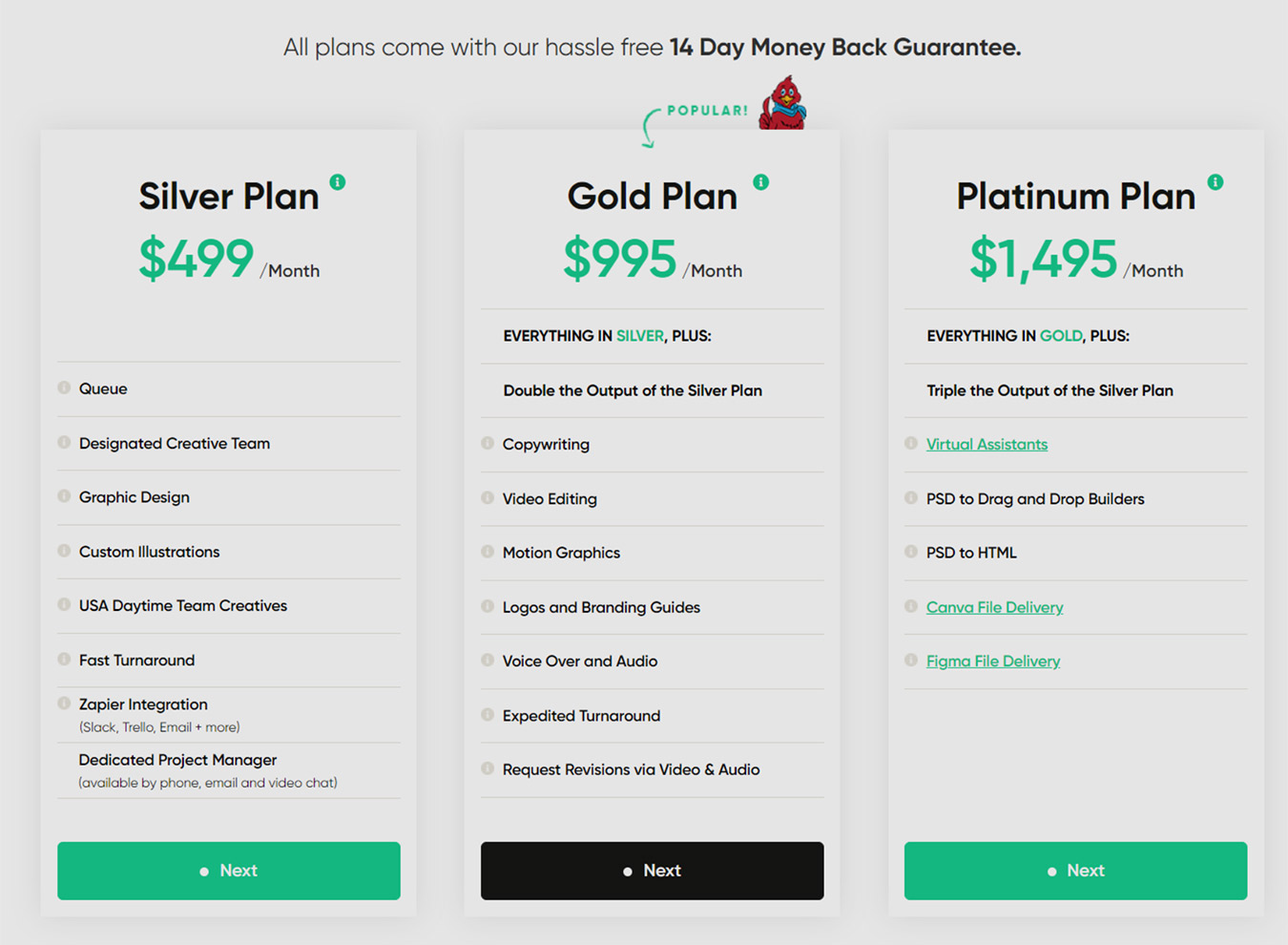
Task: Click info icon next to Voice Over and Audio
Action: point(488,660)
